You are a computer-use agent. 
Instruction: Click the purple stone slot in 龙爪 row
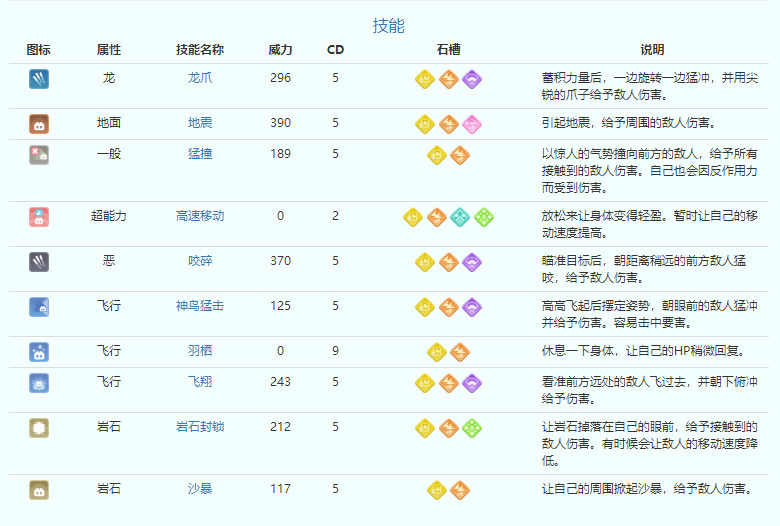point(472,79)
